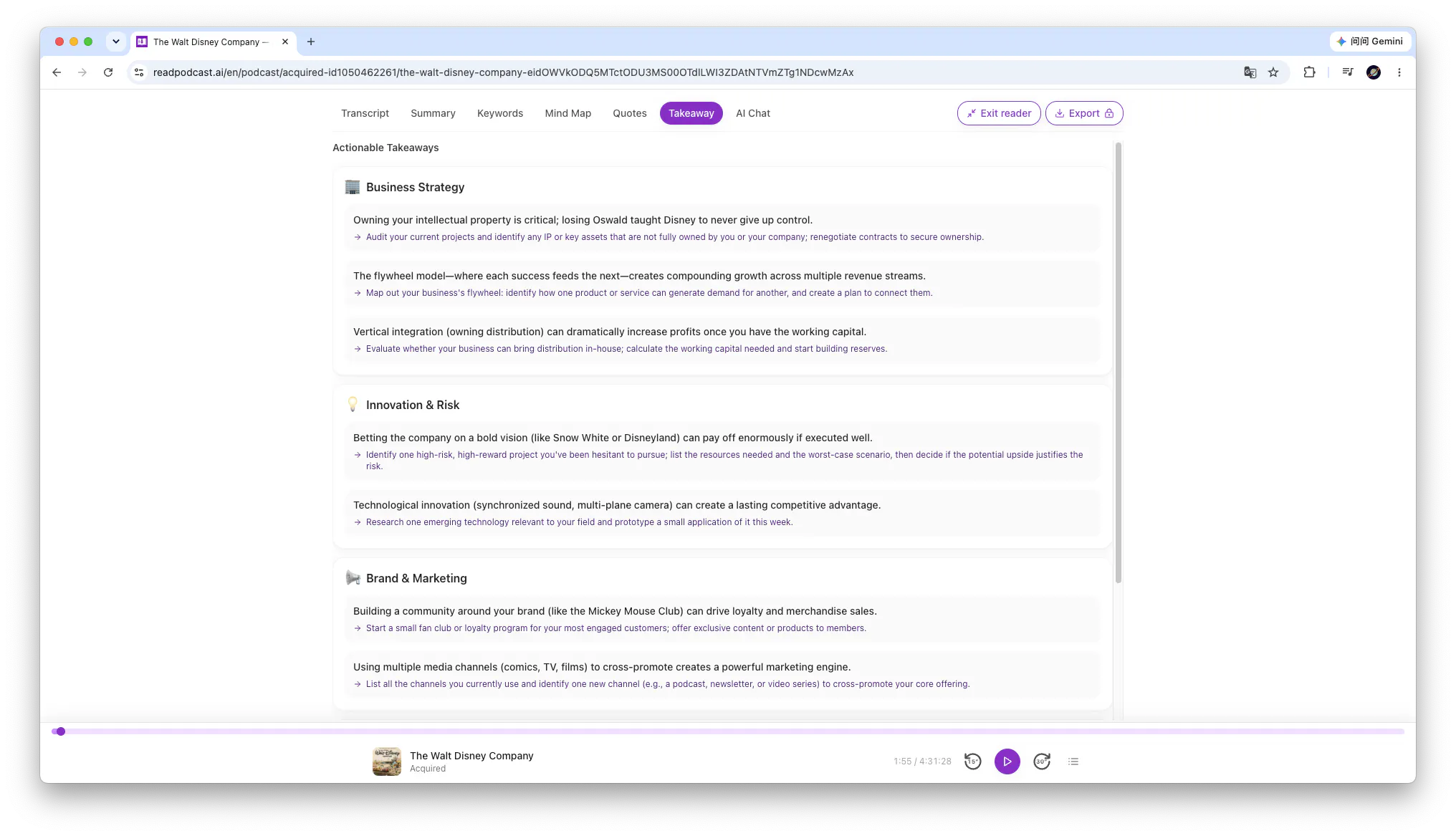The width and height of the screenshot is (1456, 836).
Task: Rewind 15 seconds in the player
Action: [972, 761]
